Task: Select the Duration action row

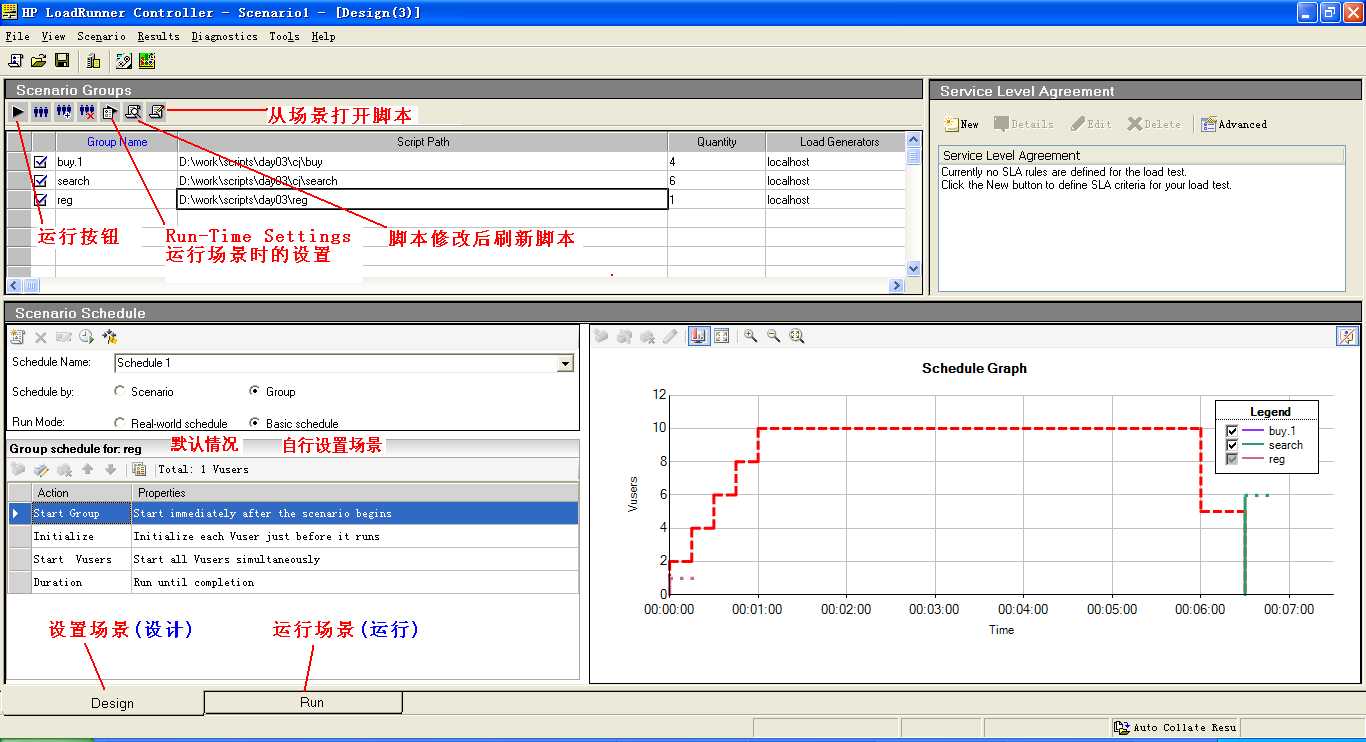Action: (293, 582)
